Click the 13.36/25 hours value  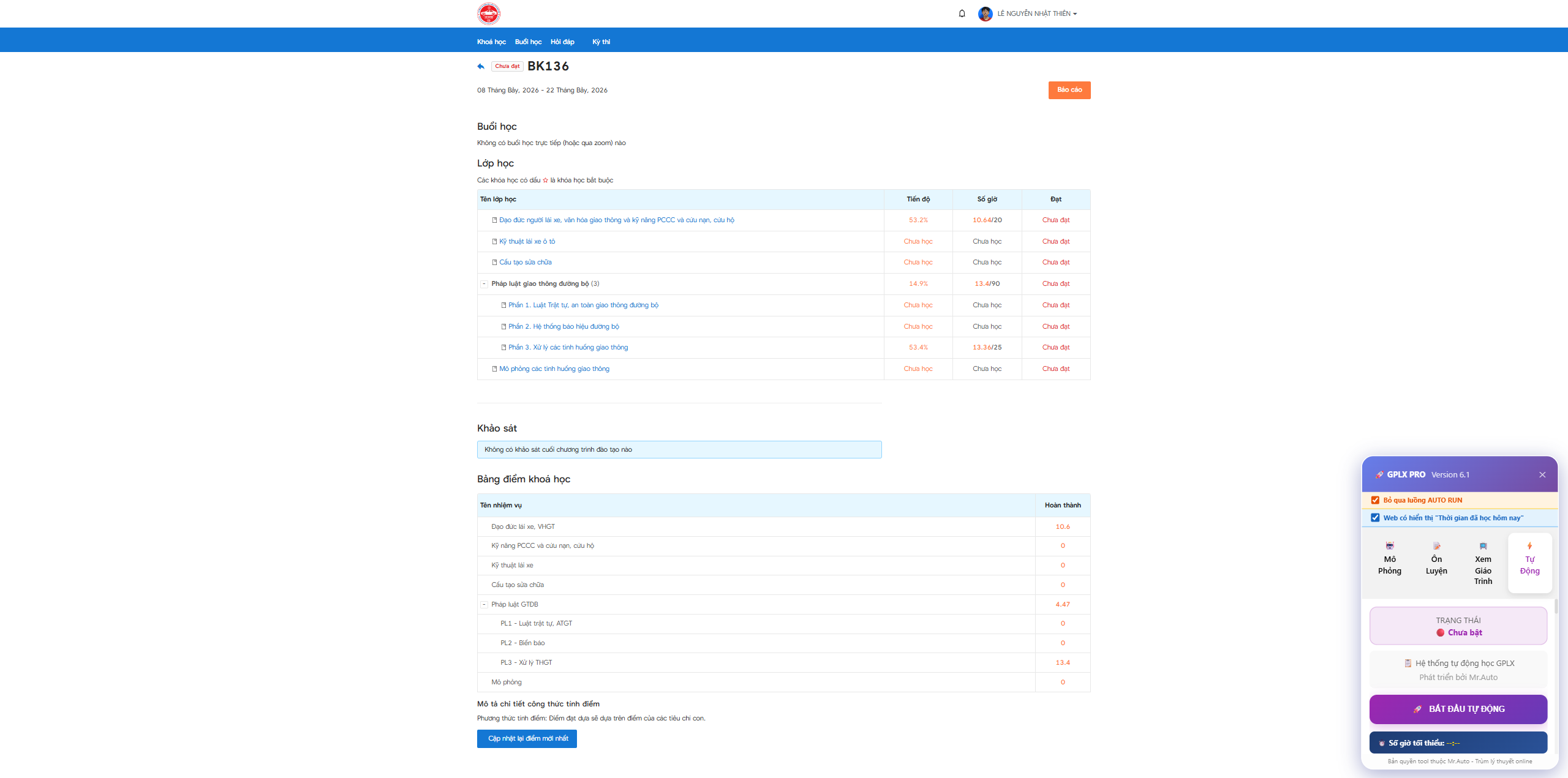[987, 347]
